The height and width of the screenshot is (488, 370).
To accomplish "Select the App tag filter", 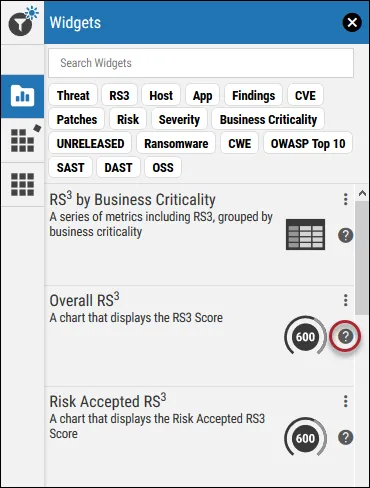I will pos(202,96).
